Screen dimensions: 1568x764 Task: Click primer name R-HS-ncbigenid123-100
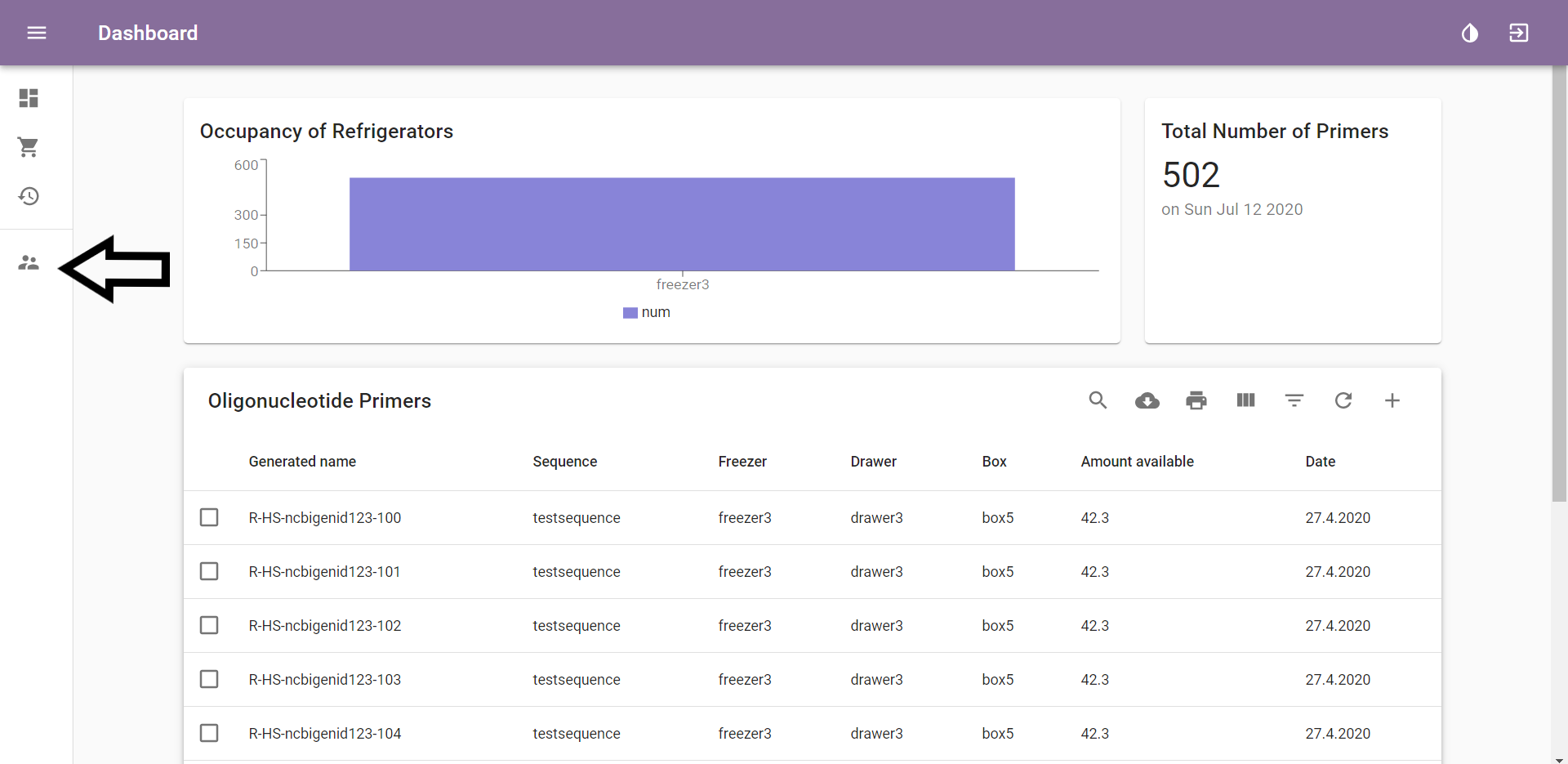pyautogui.click(x=325, y=517)
